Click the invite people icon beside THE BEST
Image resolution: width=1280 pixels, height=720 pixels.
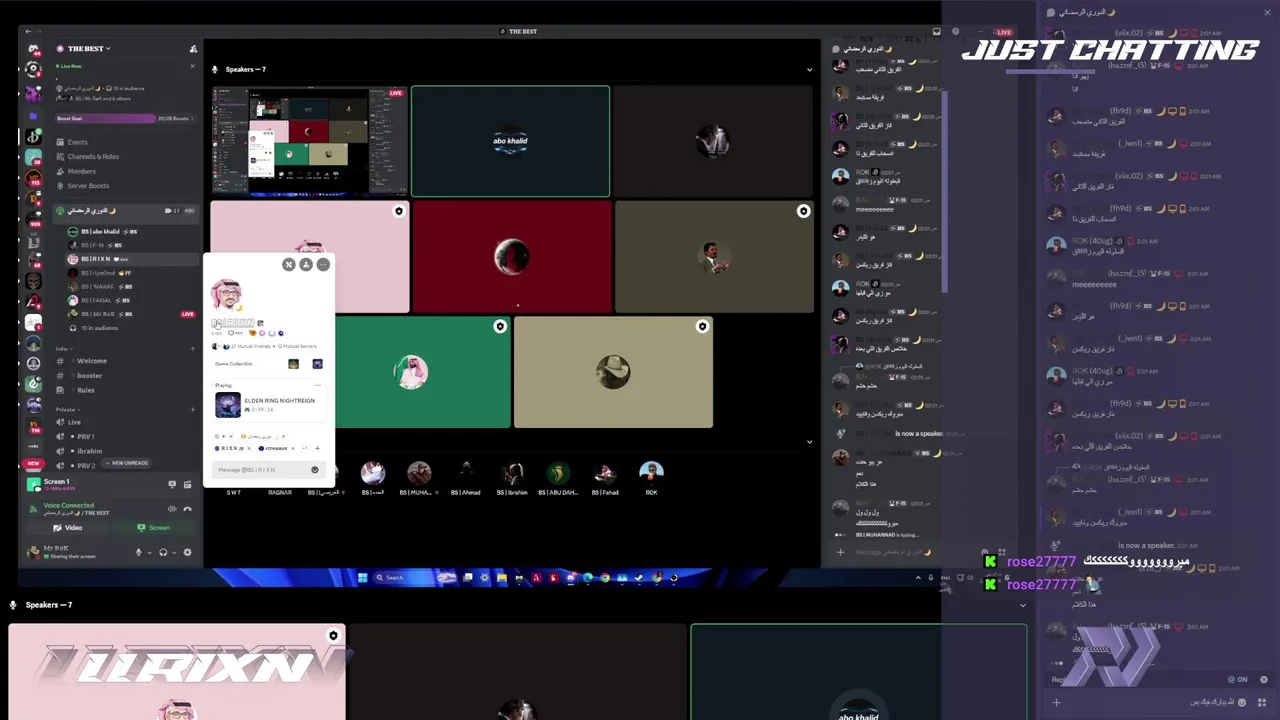[x=193, y=49]
